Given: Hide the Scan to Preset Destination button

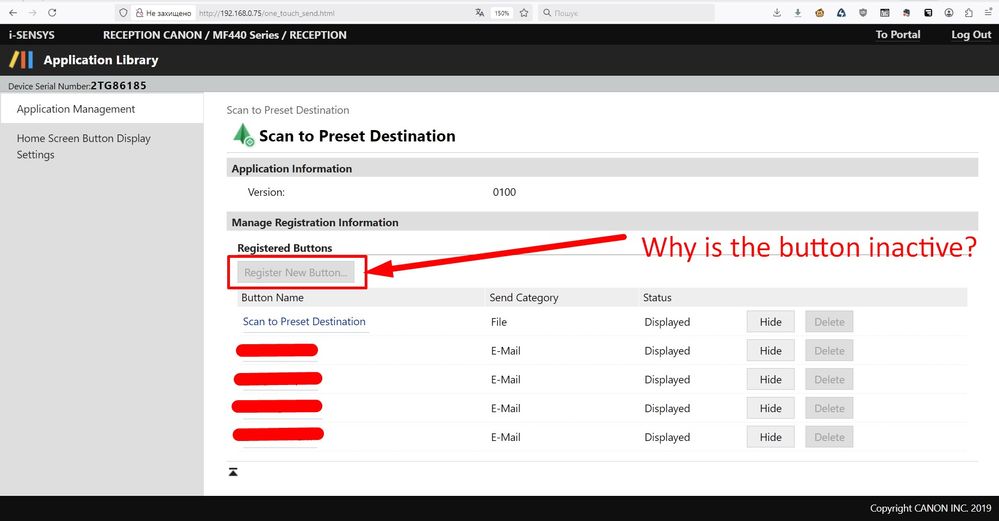Looking at the screenshot, I should coord(770,322).
